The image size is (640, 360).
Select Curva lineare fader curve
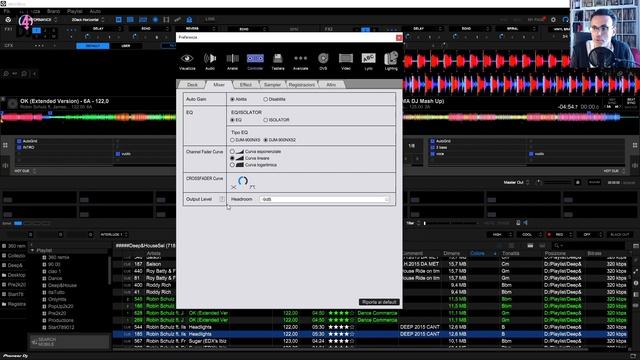[232, 158]
